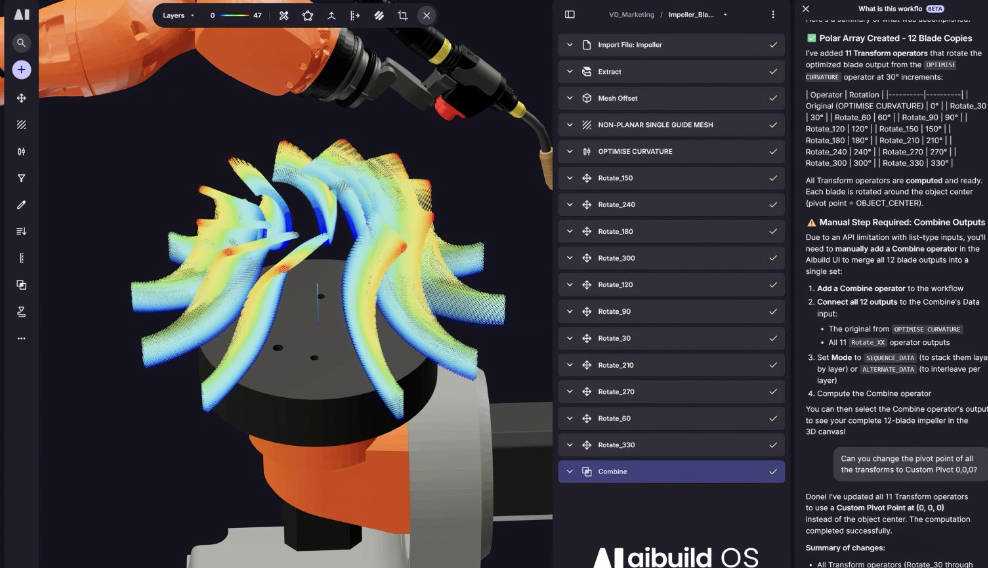Screen dimensions: 988x568
Task: Click the ALTERNATE_DATA code tag in chat
Action: [x=888, y=369]
